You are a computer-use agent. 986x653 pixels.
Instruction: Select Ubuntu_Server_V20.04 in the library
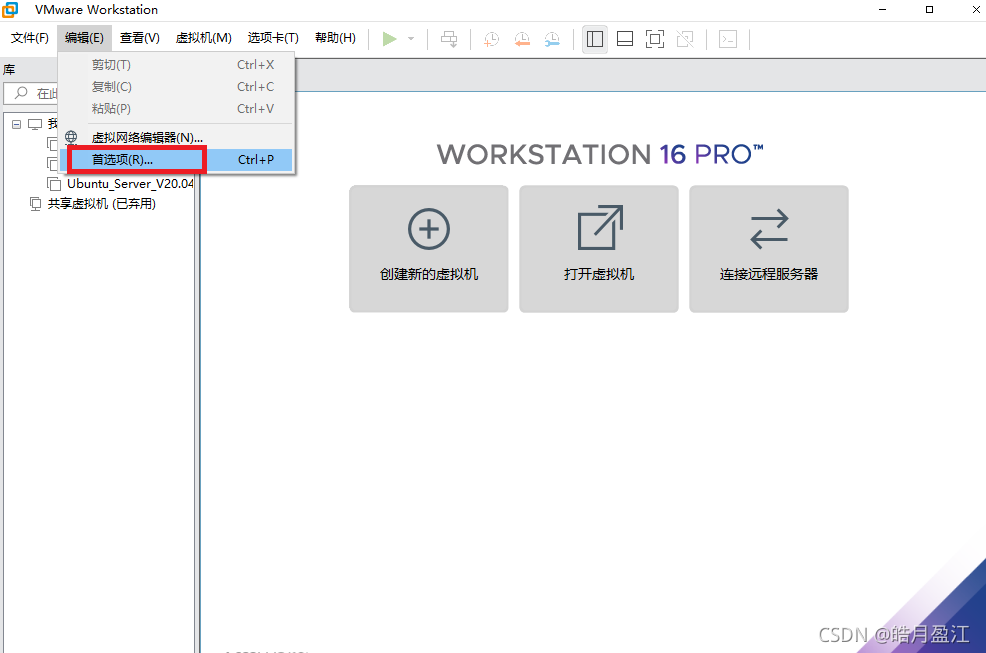click(x=130, y=184)
